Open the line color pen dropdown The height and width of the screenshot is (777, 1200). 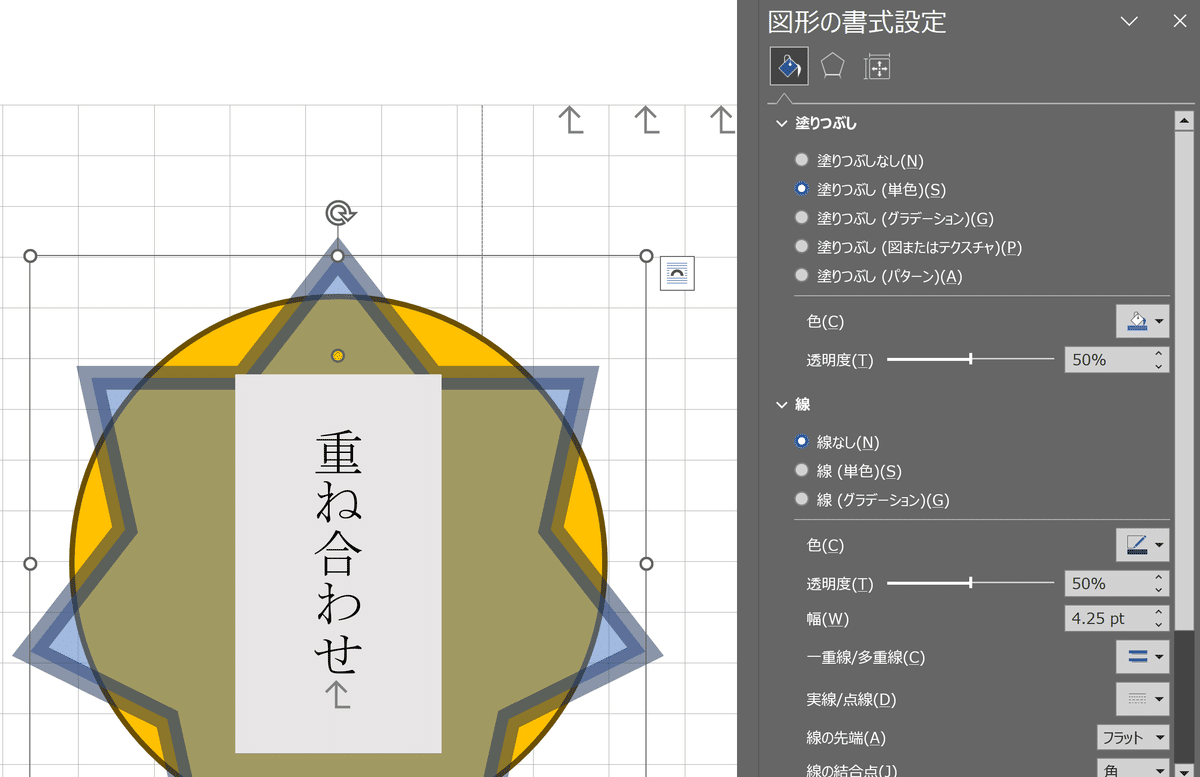point(1143,545)
